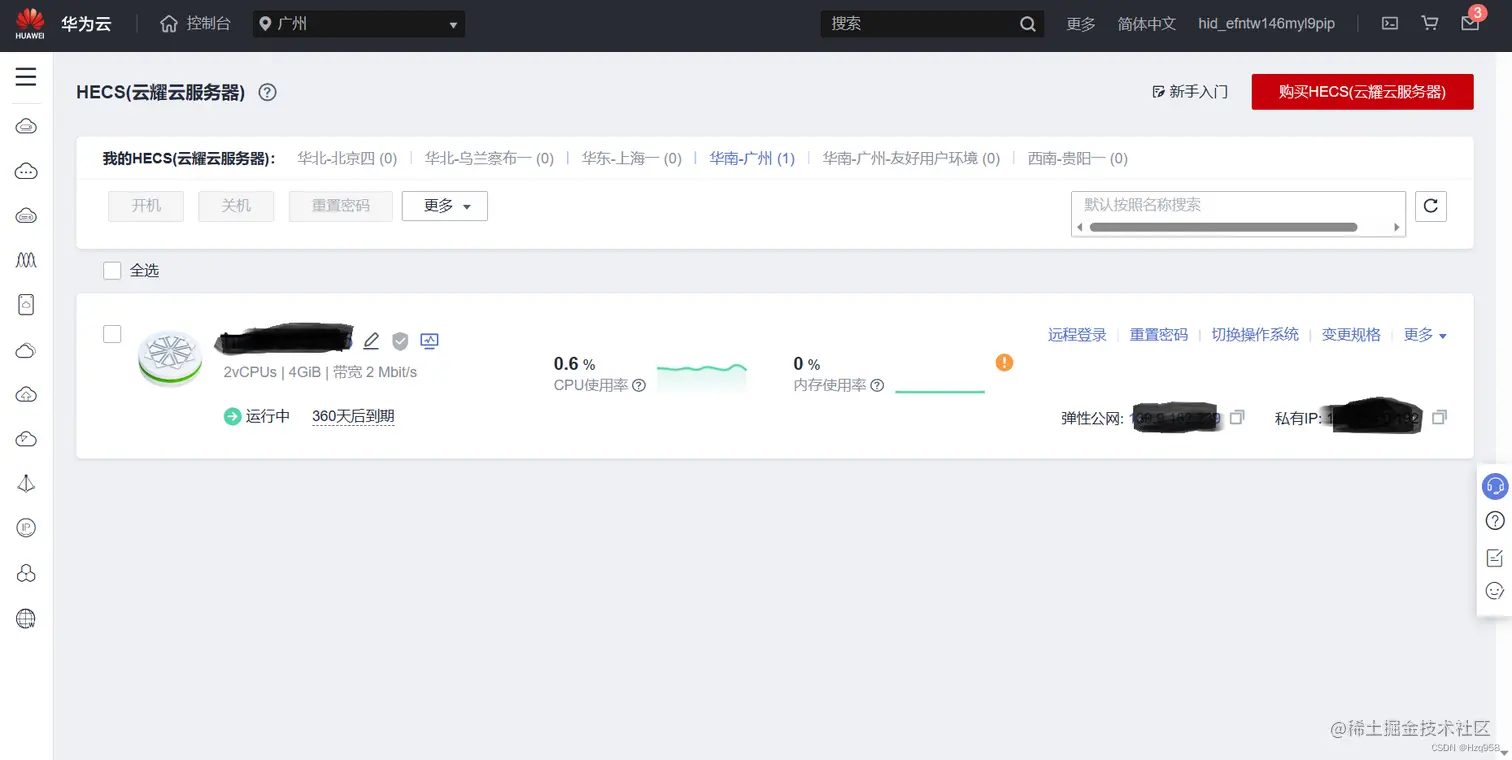Click the smiley face satisfaction icon
This screenshot has width=1512, height=760.
(1495, 591)
